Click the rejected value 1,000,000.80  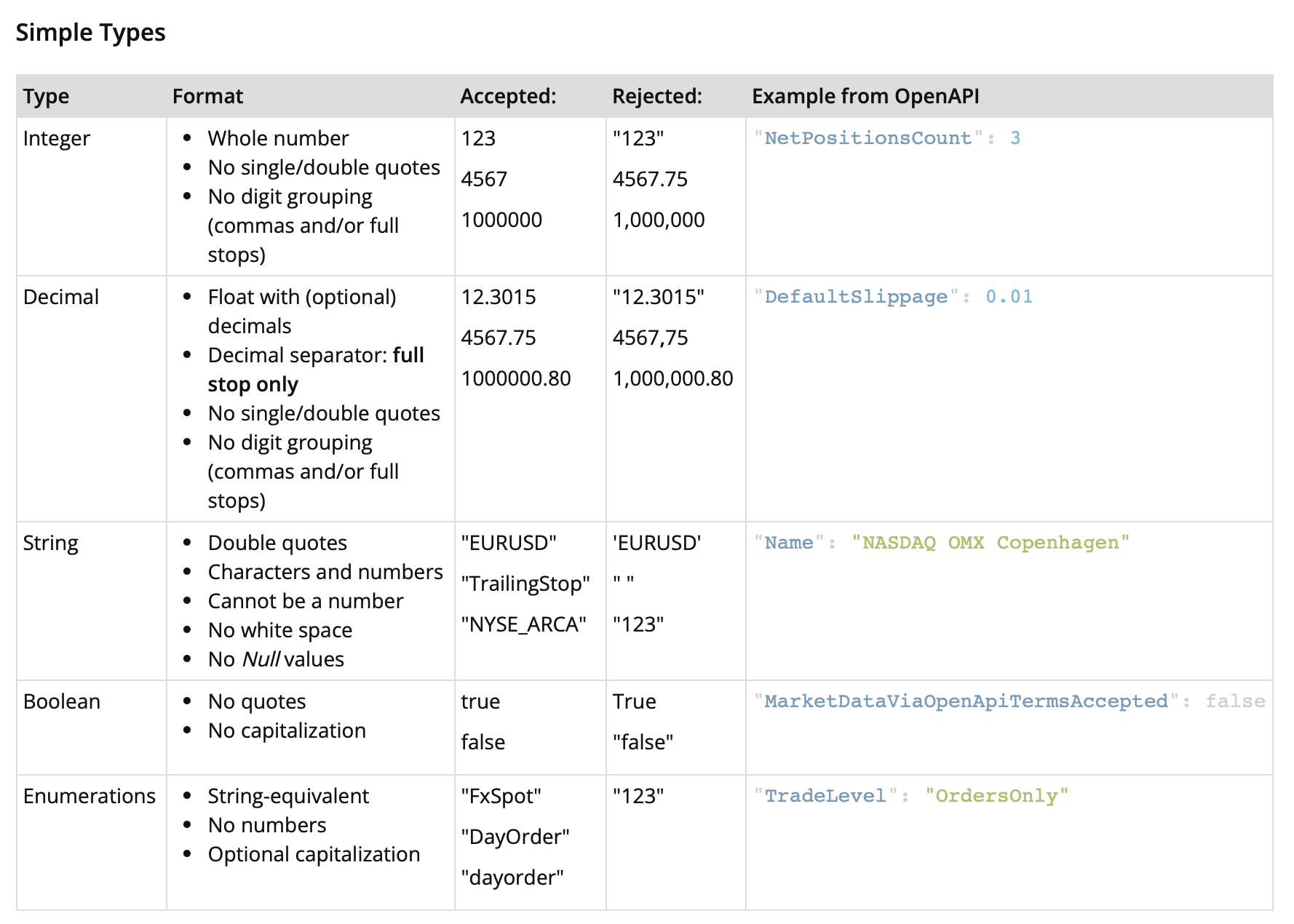(672, 378)
